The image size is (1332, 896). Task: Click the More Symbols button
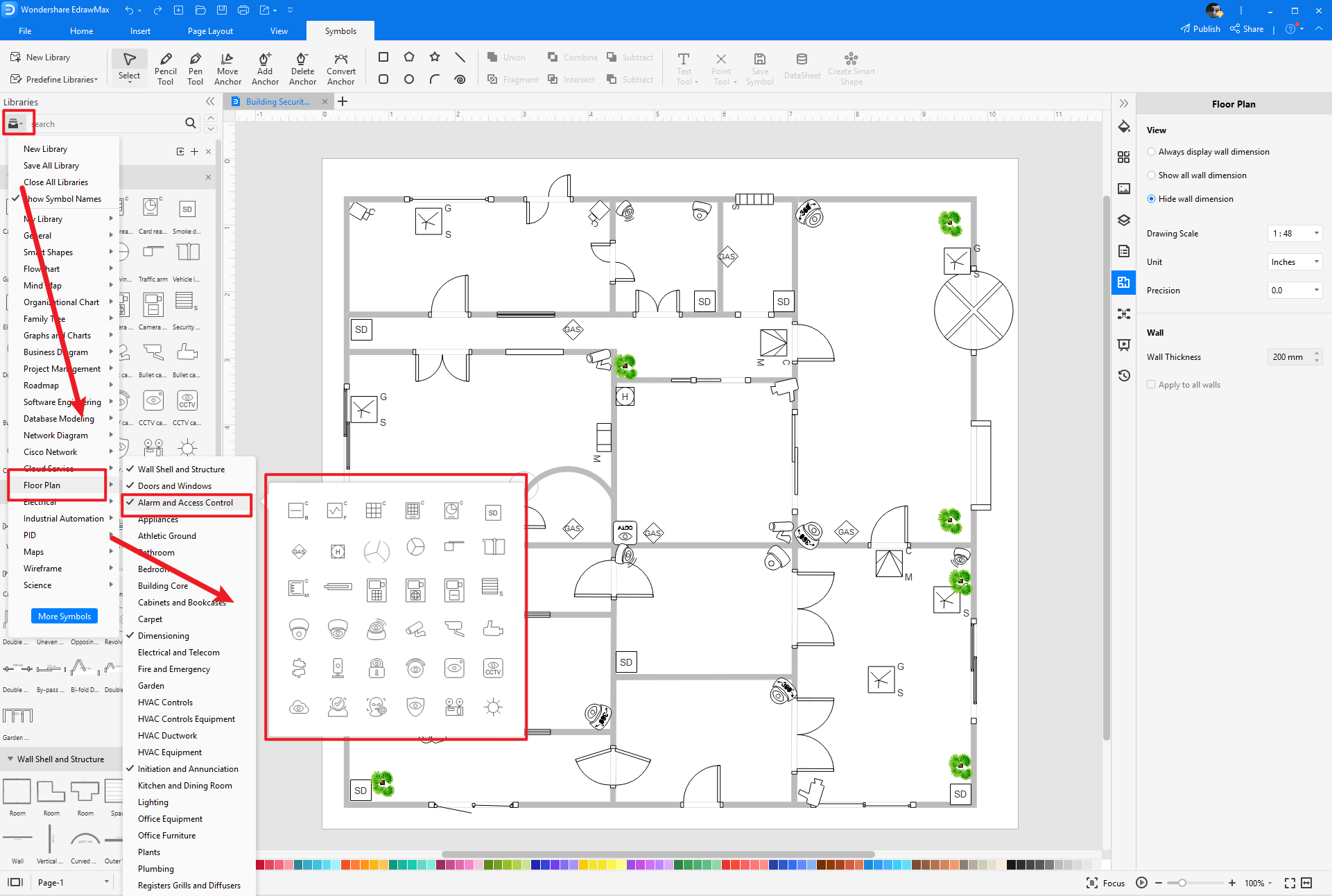point(64,617)
